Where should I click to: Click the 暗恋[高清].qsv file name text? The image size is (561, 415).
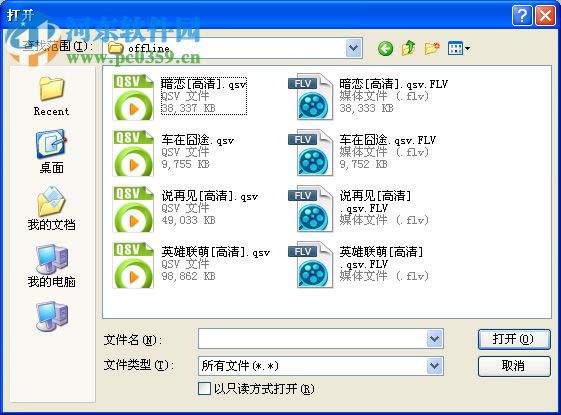click(x=204, y=84)
